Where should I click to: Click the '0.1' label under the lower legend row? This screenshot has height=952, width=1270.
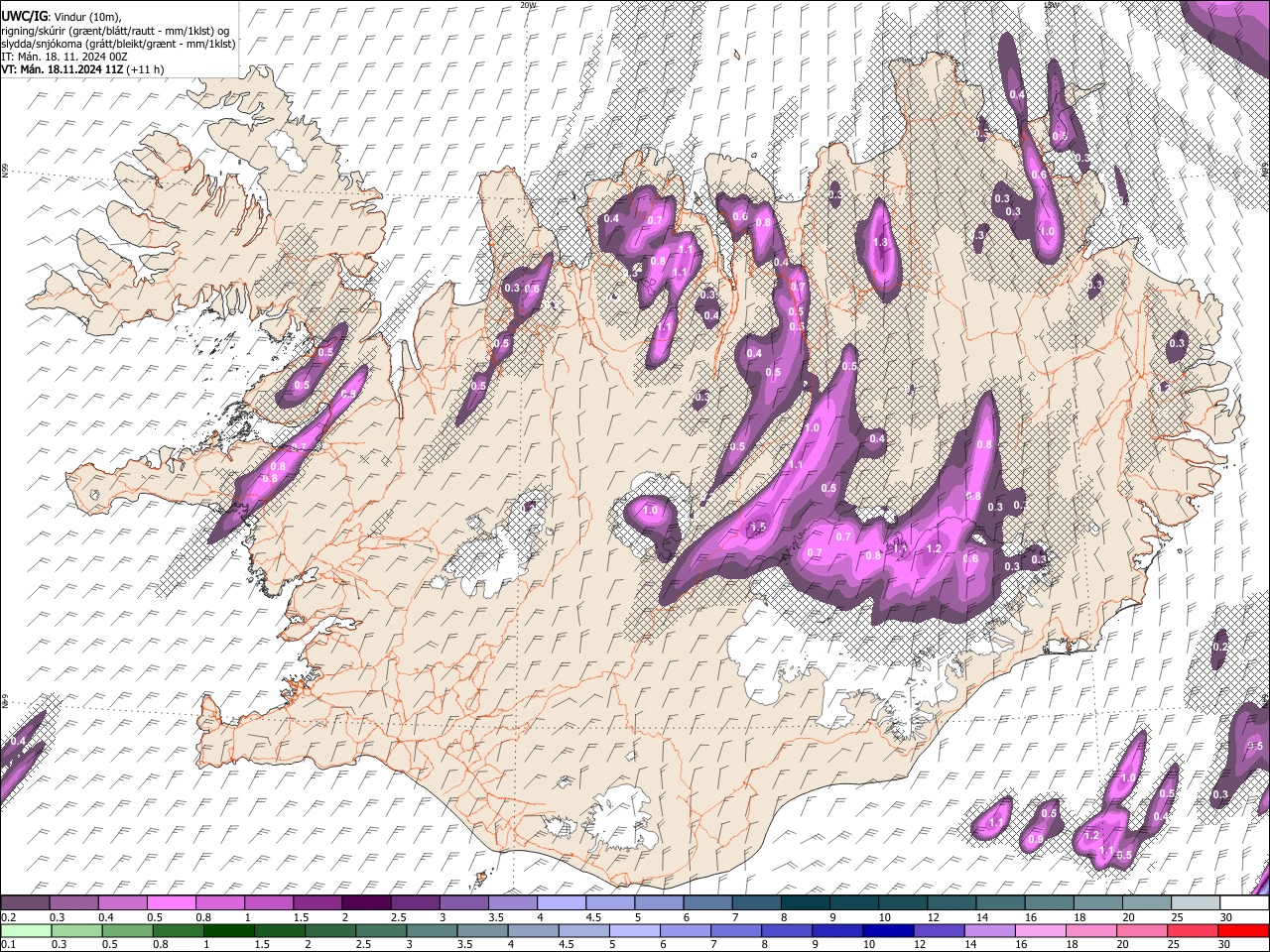[8, 944]
